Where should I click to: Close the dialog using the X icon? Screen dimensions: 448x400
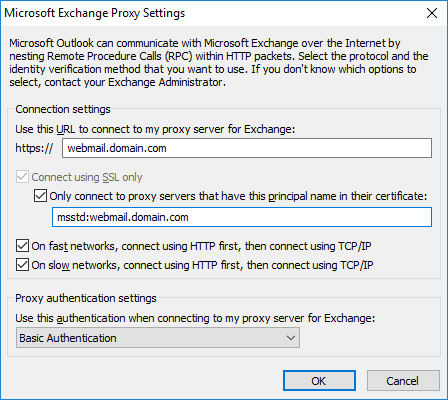tap(432, 13)
